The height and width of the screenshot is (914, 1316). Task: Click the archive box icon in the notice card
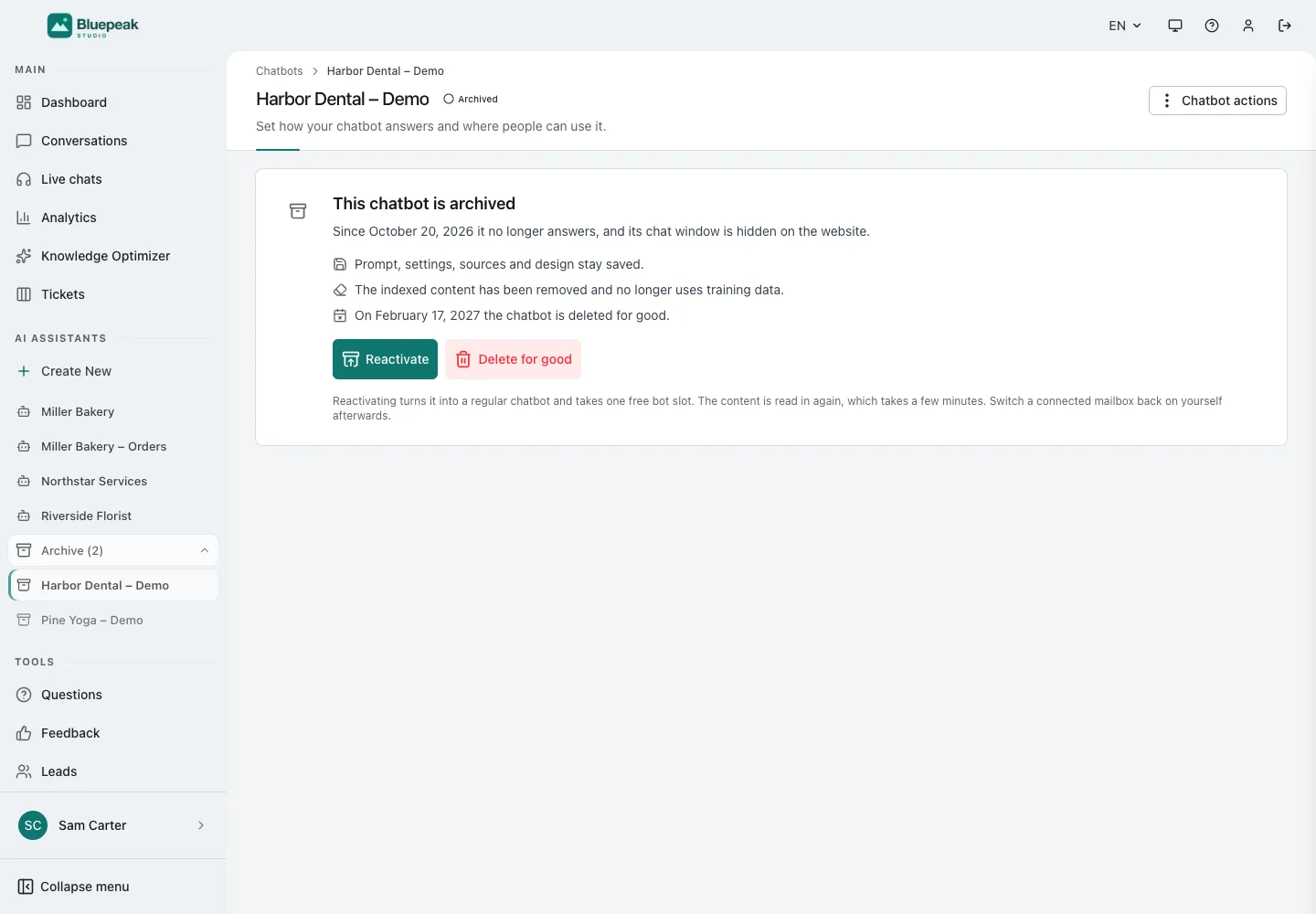point(298,211)
